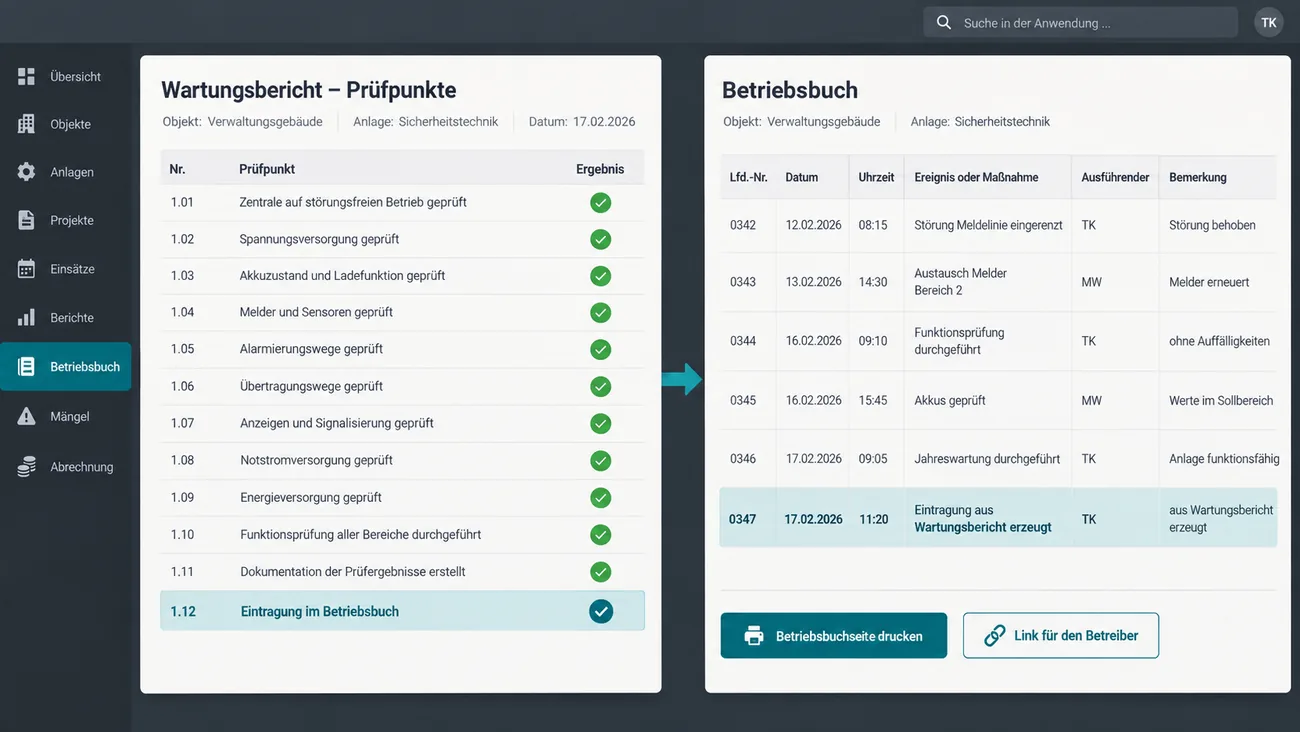
Task: Click the Betriebsbuchseite drucken button
Action: [x=833, y=636]
